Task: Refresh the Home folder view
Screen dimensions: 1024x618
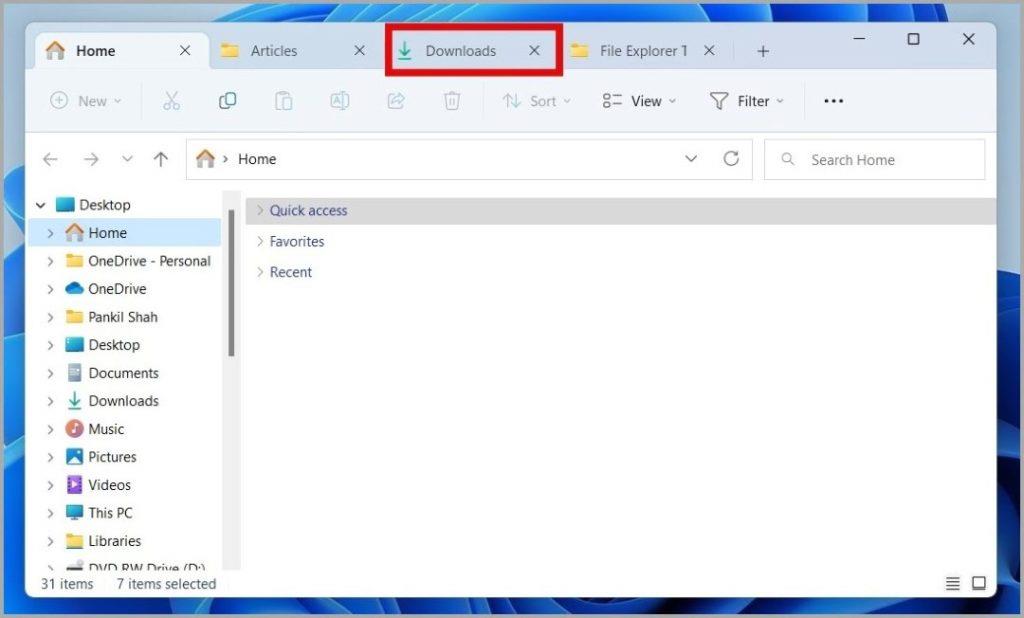Action: [x=731, y=159]
